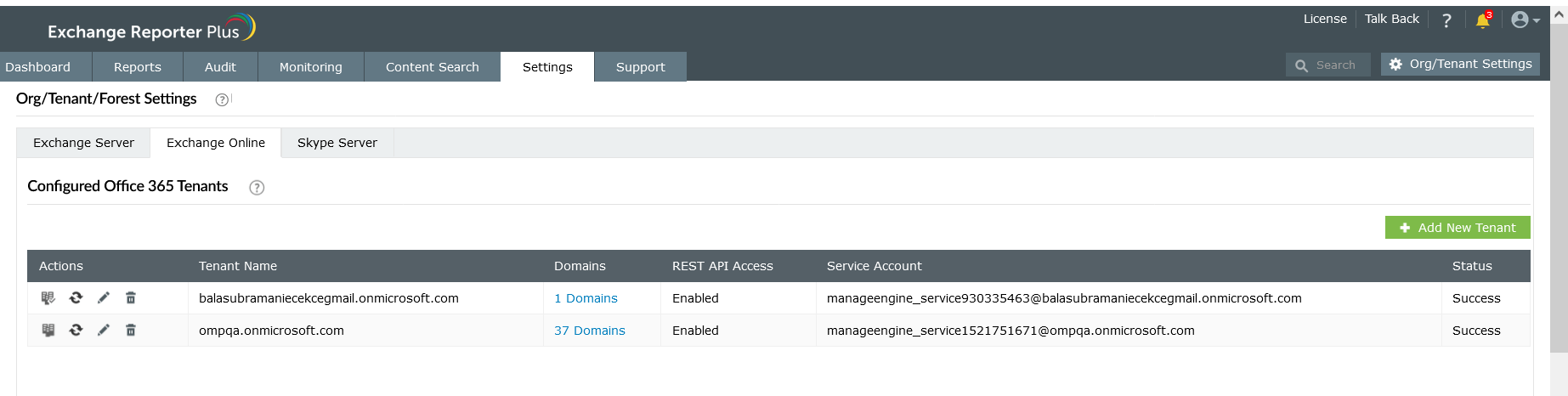The image size is (1568, 396).
Task: Click the scrollbar up arrow
Action: [1559, 14]
